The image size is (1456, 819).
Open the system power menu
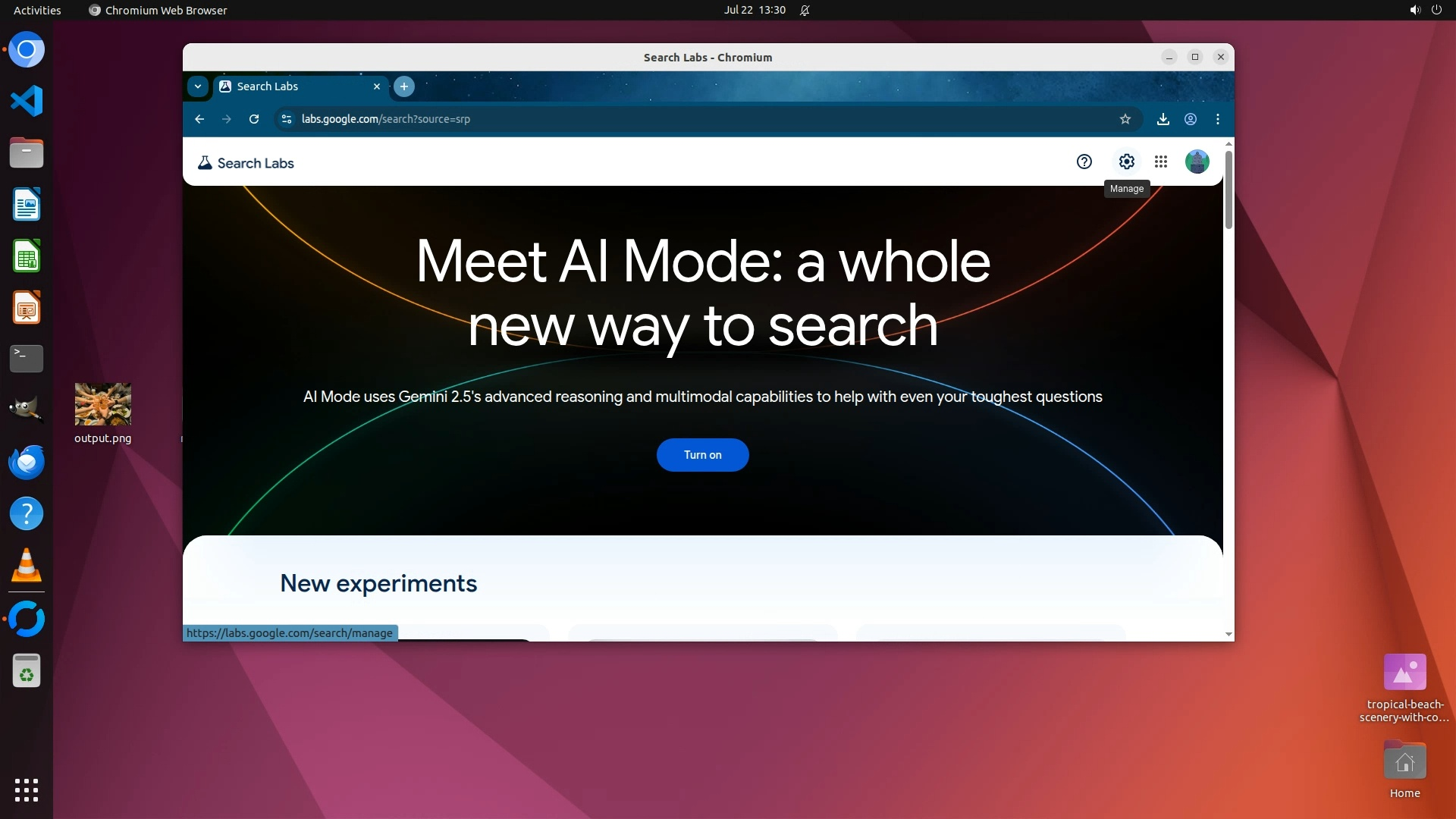pos(1436,10)
